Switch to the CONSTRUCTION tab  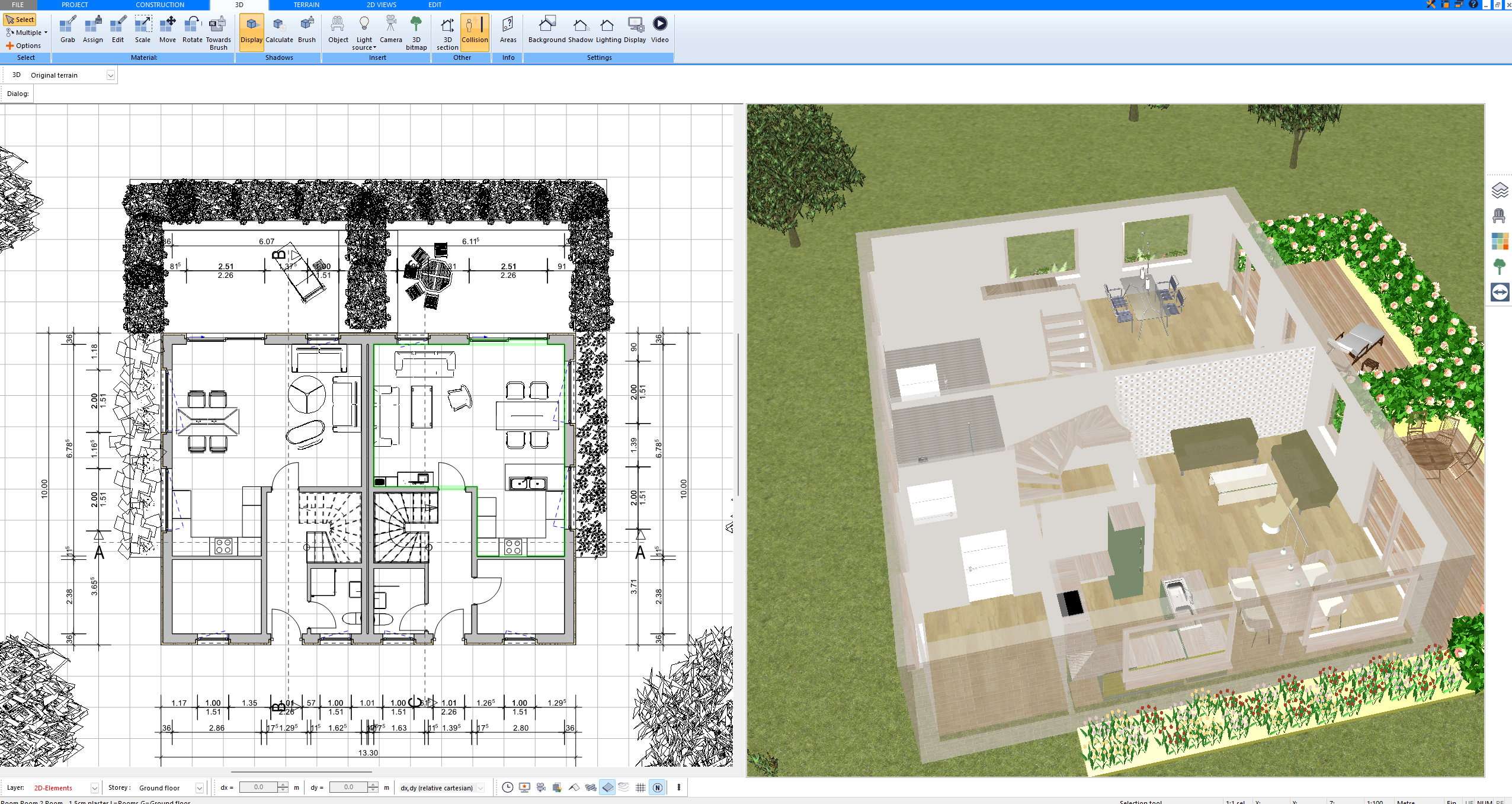pyautogui.click(x=160, y=5)
